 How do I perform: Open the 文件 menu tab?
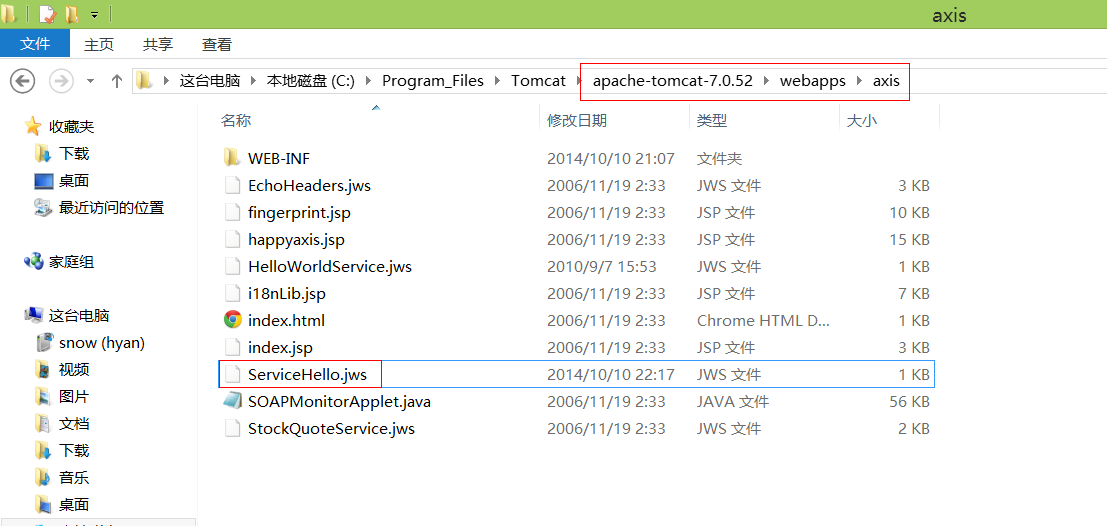click(x=35, y=44)
